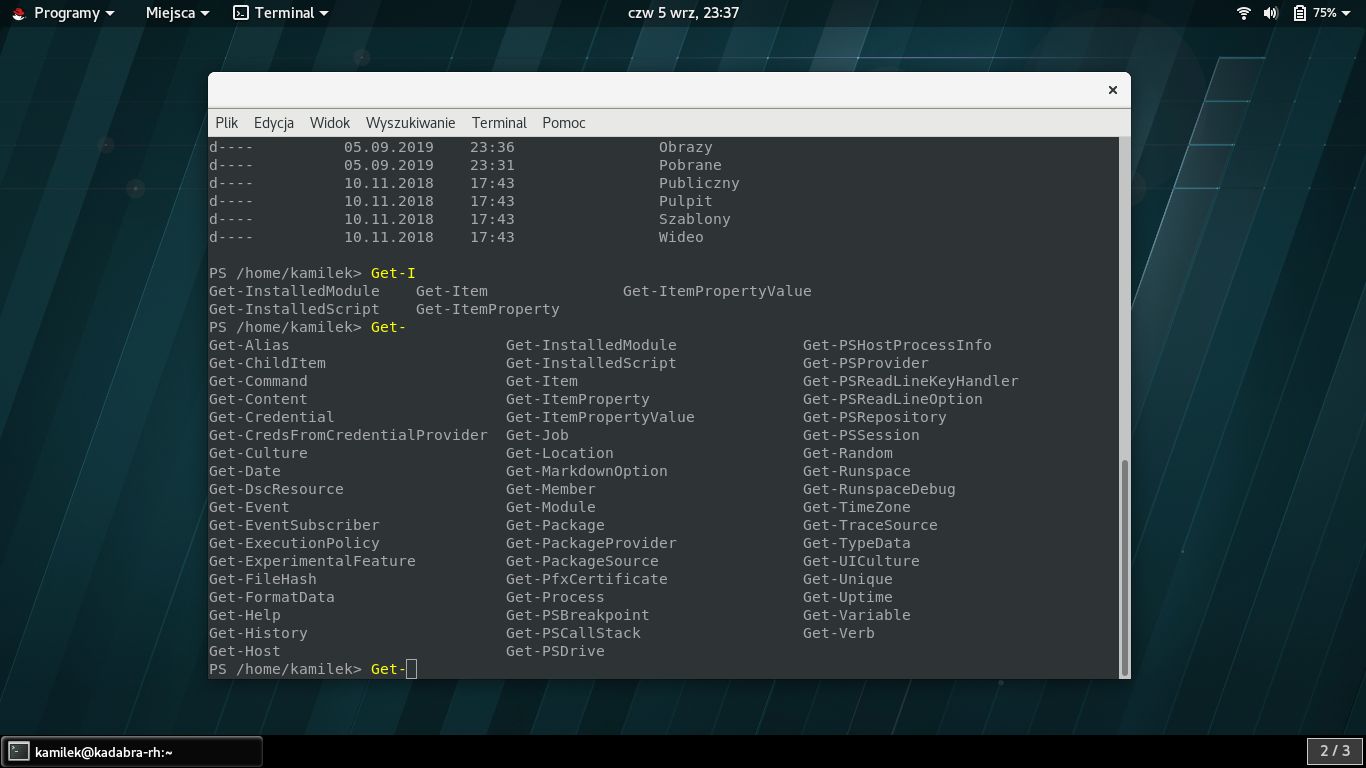Click the clock showing czw 5 wrz, 23:37
The width and height of the screenshot is (1366, 768).
(682, 13)
